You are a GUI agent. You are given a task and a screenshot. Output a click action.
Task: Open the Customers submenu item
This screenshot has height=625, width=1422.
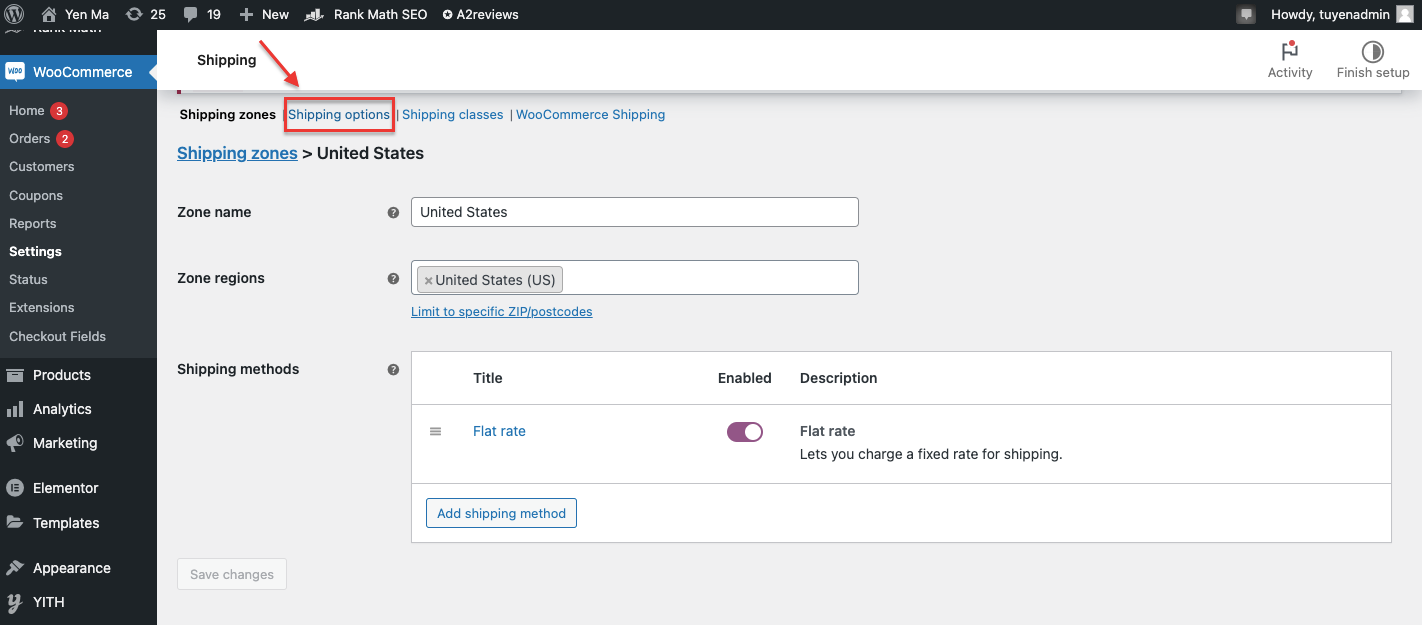click(x=42, y=166)
